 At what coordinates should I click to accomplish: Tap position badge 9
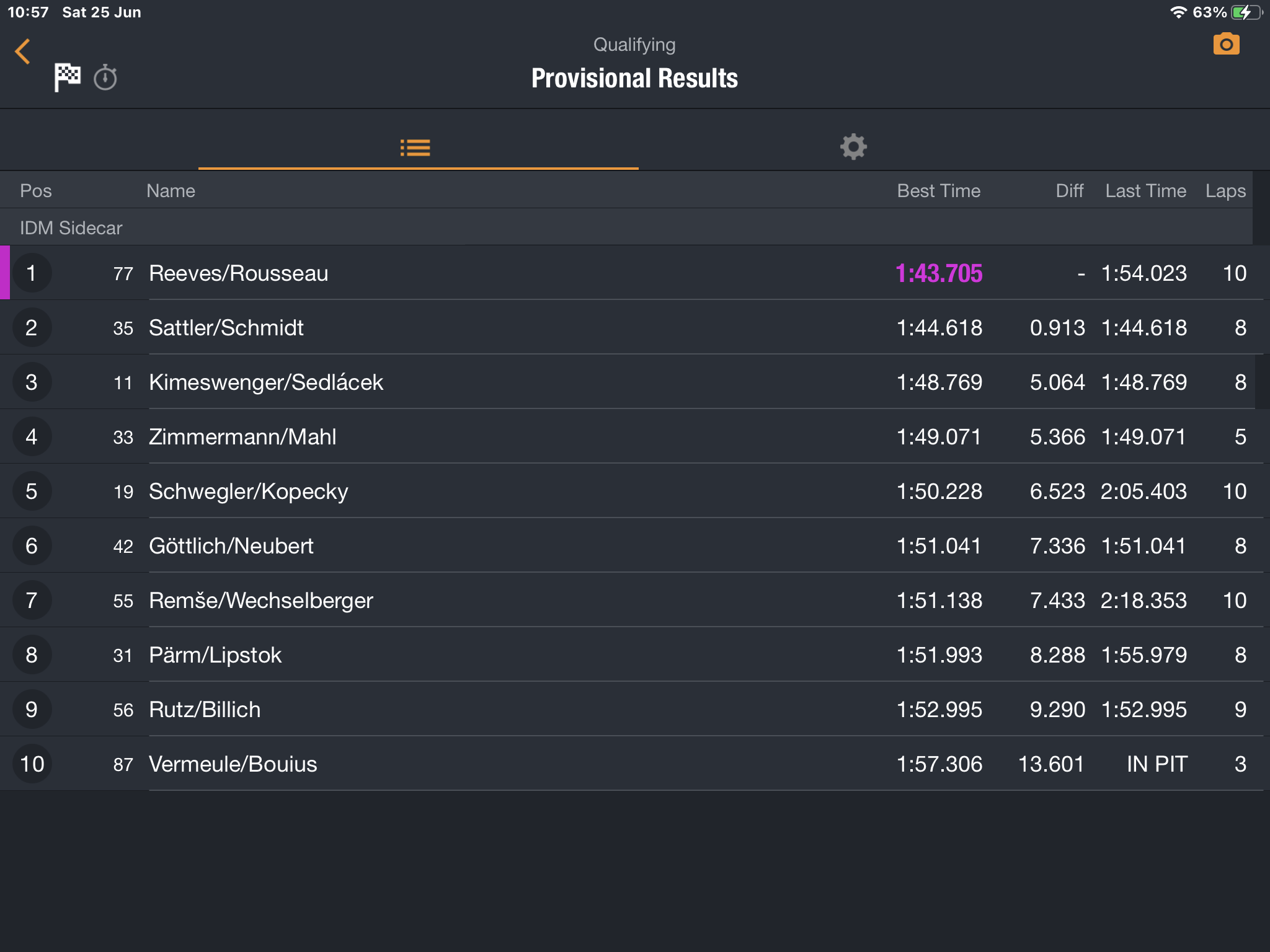[32, 710]
